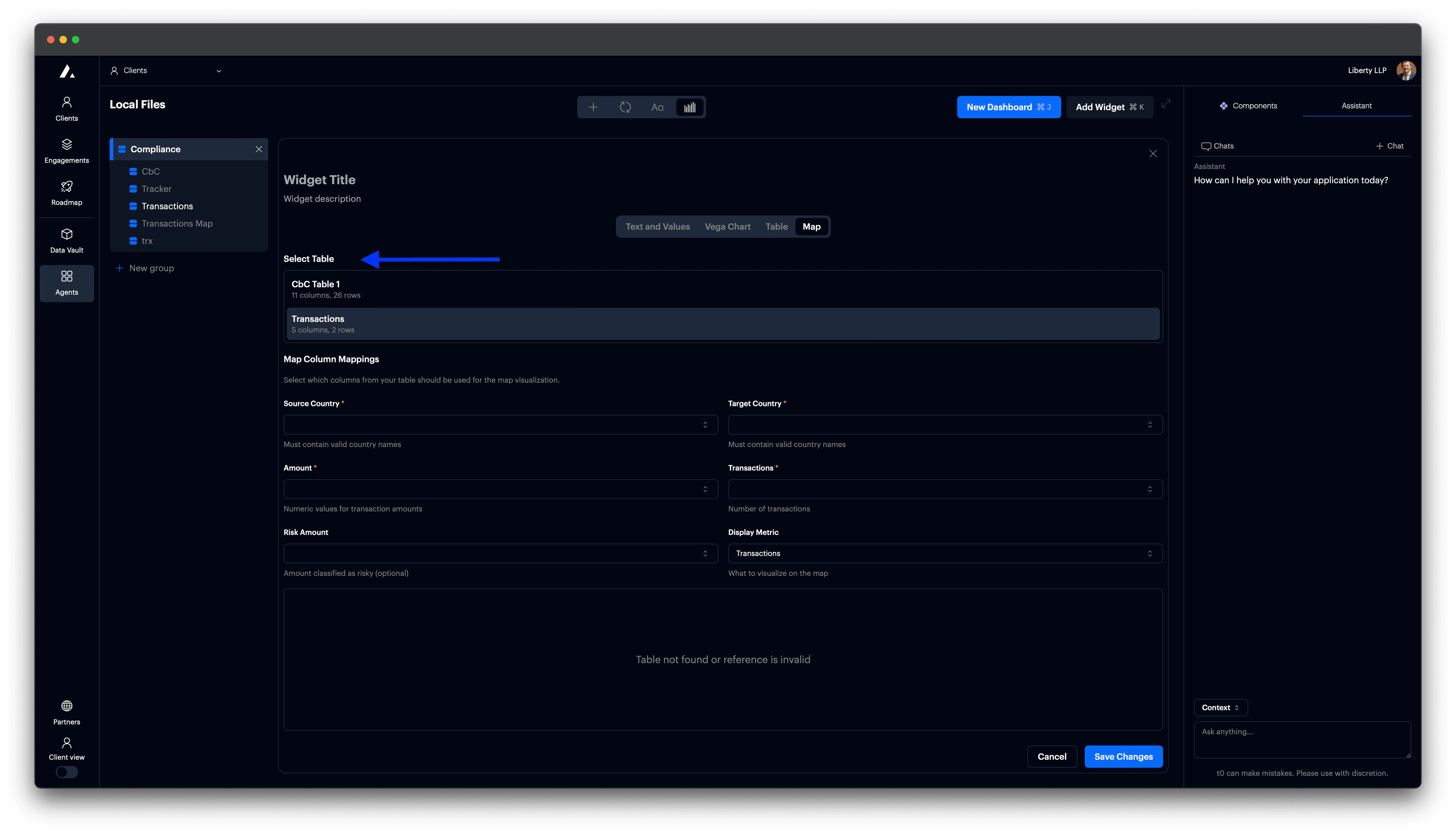Select the Clients icon in the sidebar

pyautogui.click(x=66, y=108)
